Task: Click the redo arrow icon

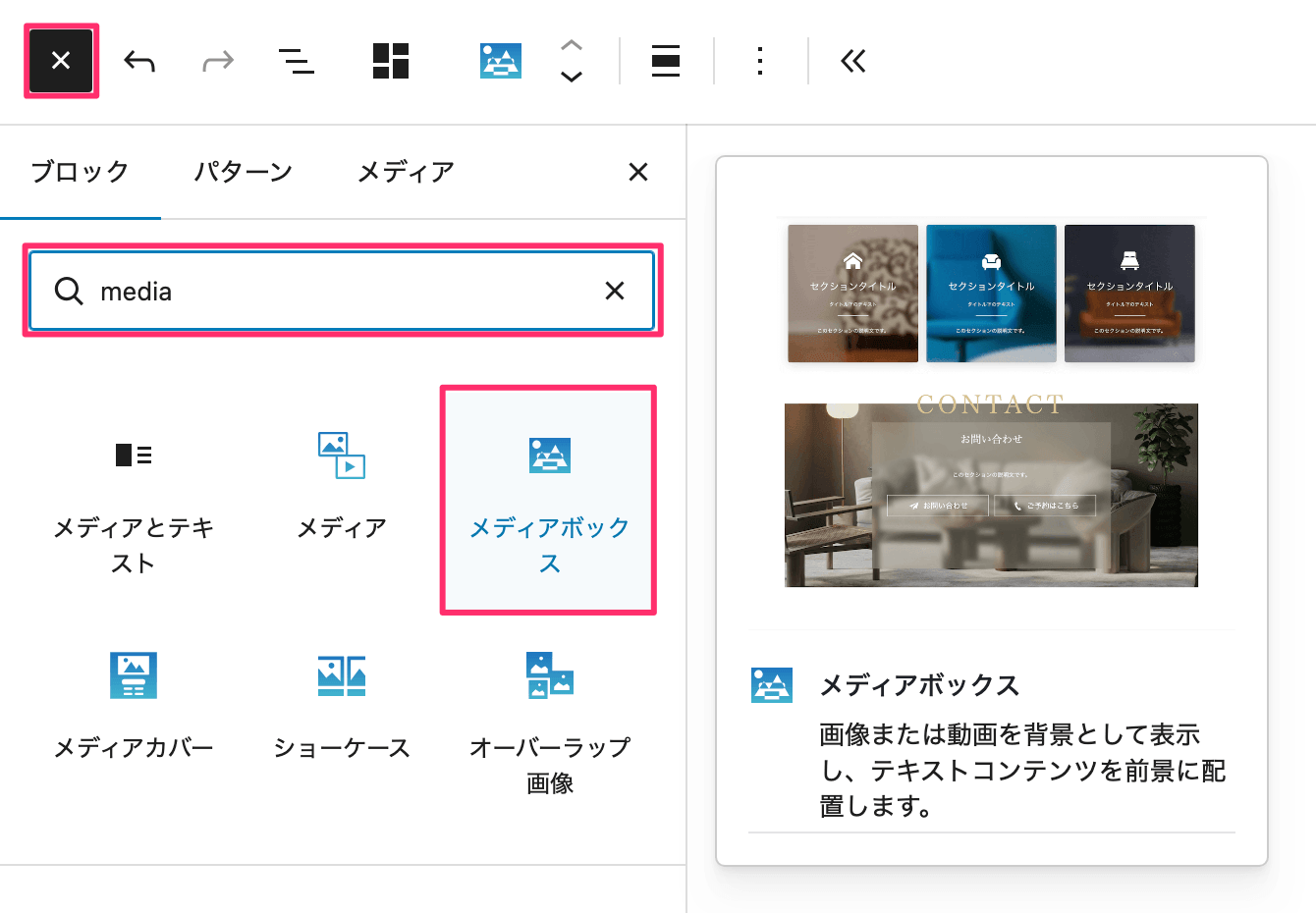Action: [217, 62]
